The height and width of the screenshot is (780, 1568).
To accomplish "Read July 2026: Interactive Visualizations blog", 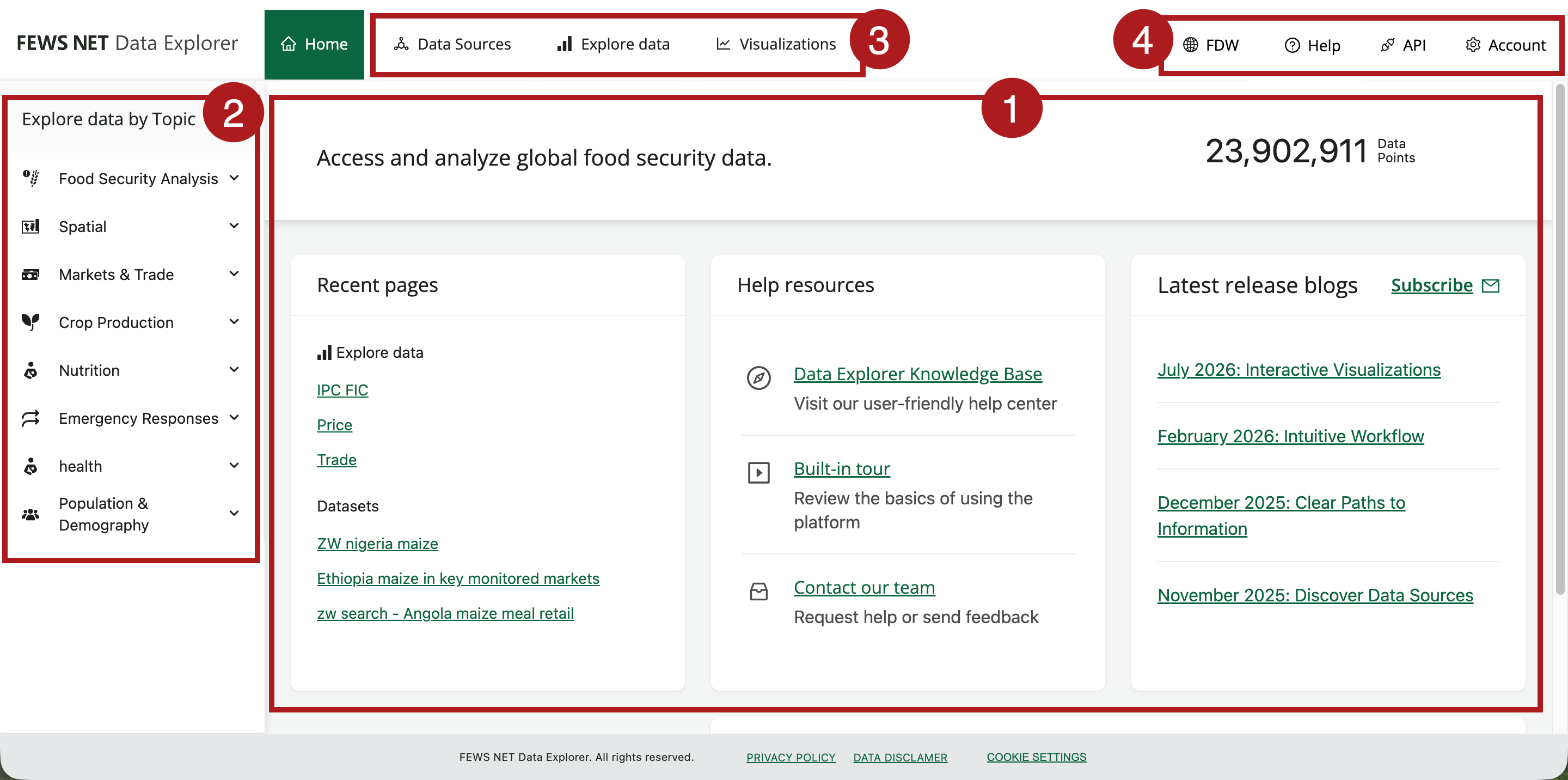I will coord(1298,370).
